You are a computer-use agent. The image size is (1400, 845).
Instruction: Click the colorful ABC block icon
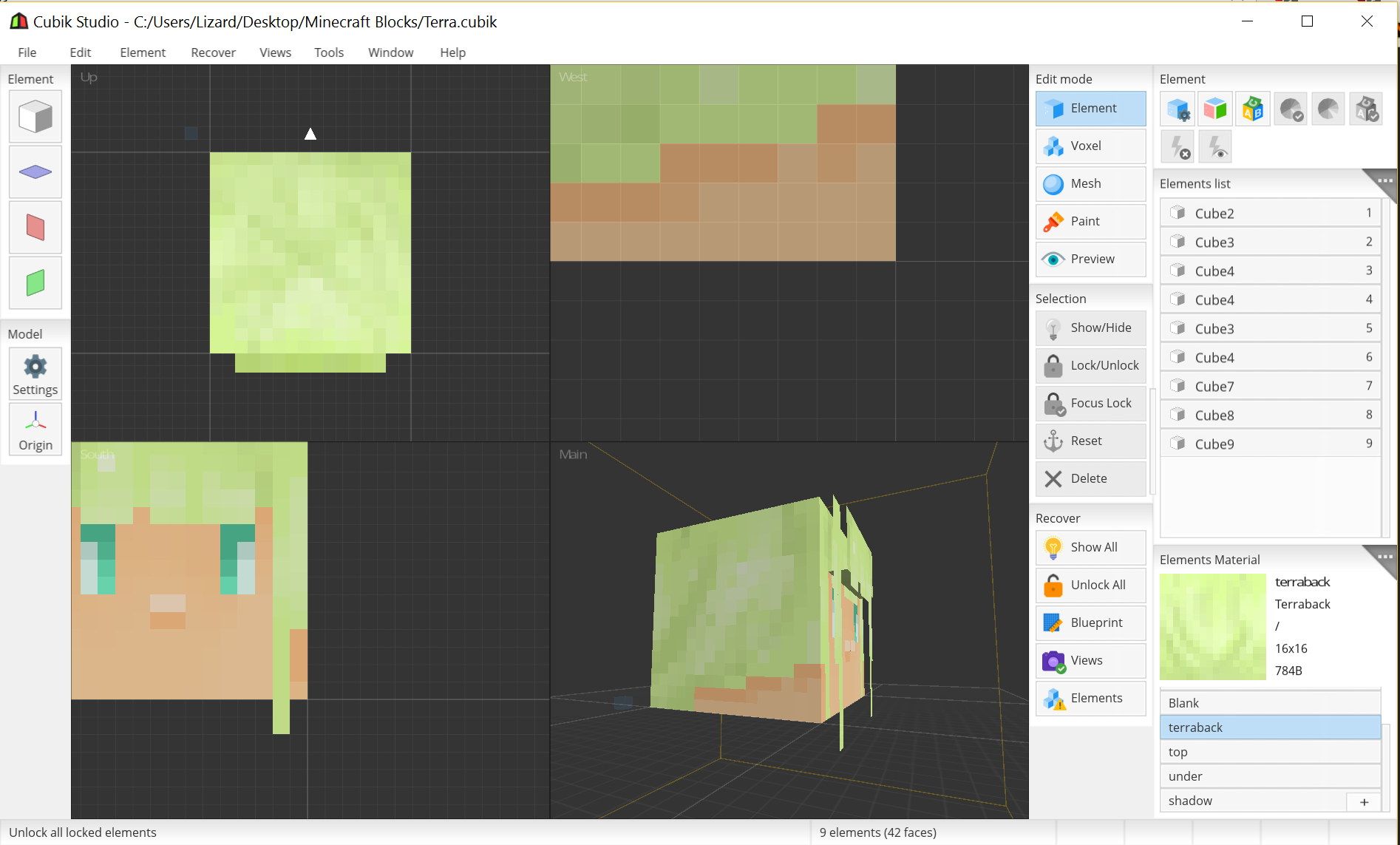coord(1254,109)
